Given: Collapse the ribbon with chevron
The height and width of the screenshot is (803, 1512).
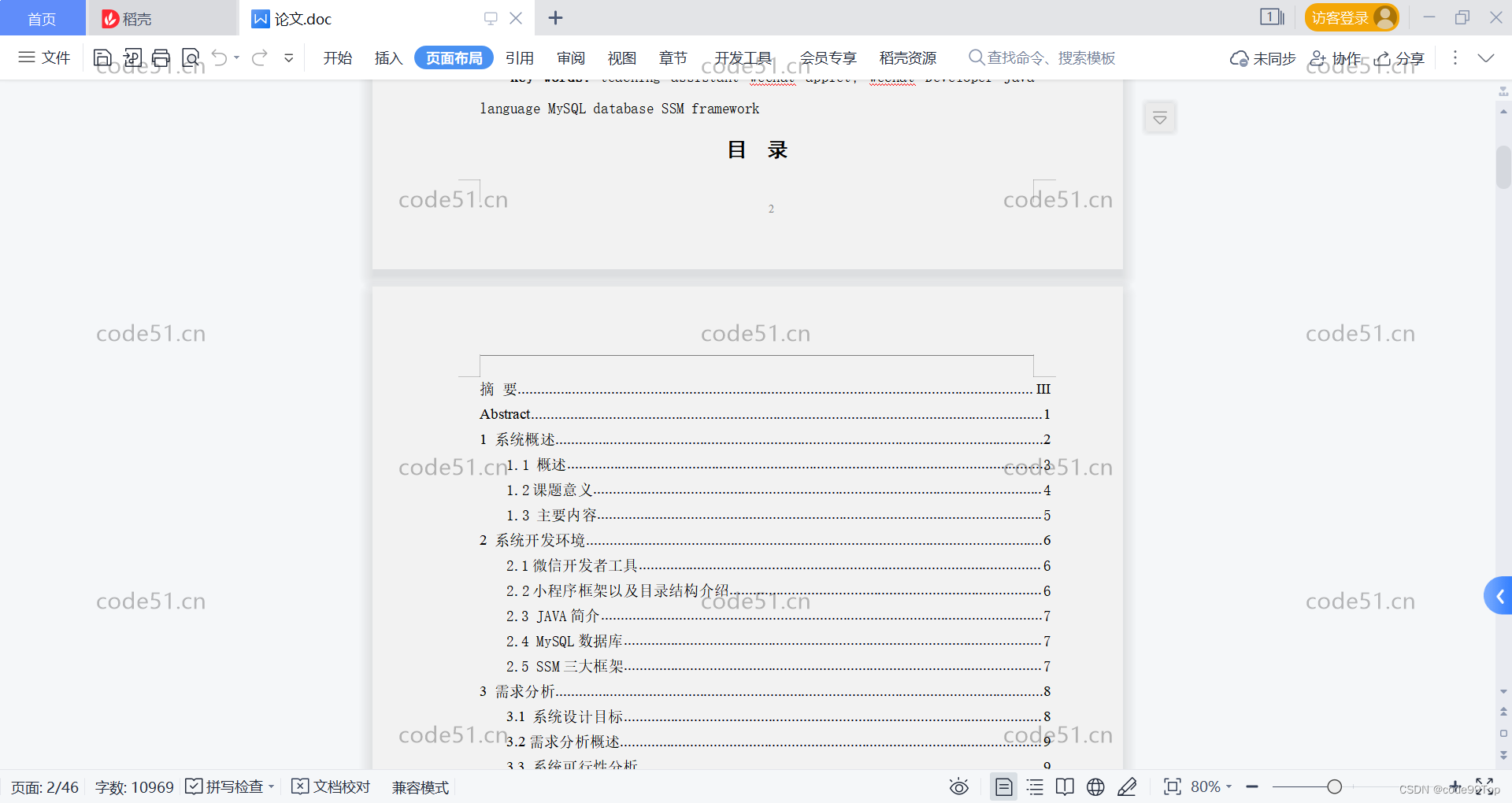Looking at the screenshot, I should coord(1486,57).
